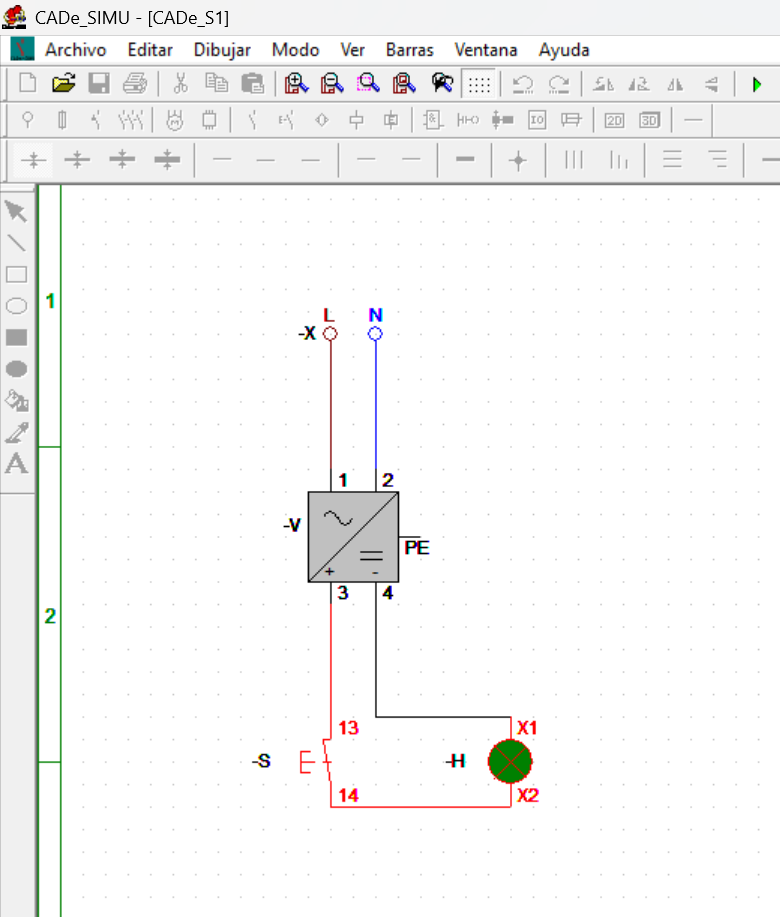Zoom out with minus magnifier
This screenshot has width=780, height=917.
pos(332,84)
